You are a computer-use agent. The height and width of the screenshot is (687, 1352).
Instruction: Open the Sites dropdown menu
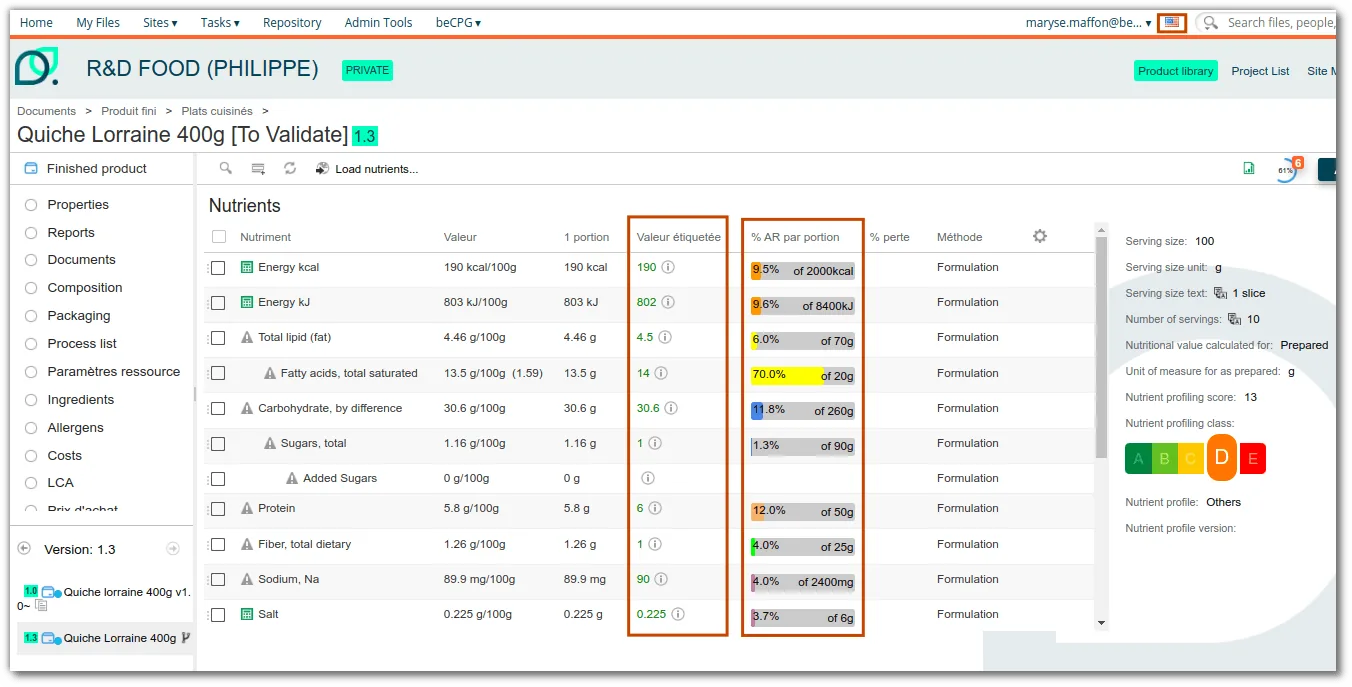[x=160, y=22]
